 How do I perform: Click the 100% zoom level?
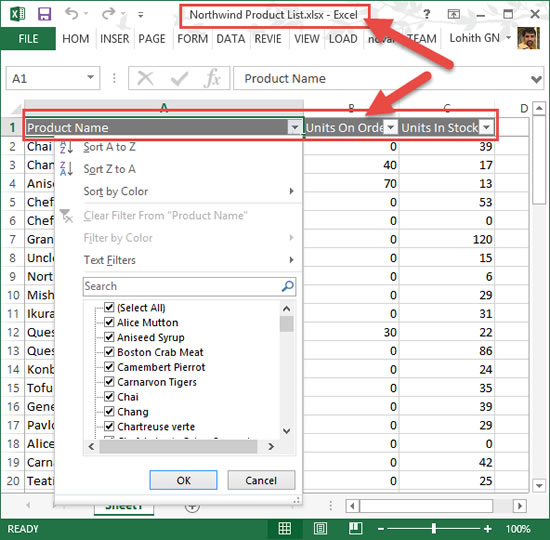518,529
